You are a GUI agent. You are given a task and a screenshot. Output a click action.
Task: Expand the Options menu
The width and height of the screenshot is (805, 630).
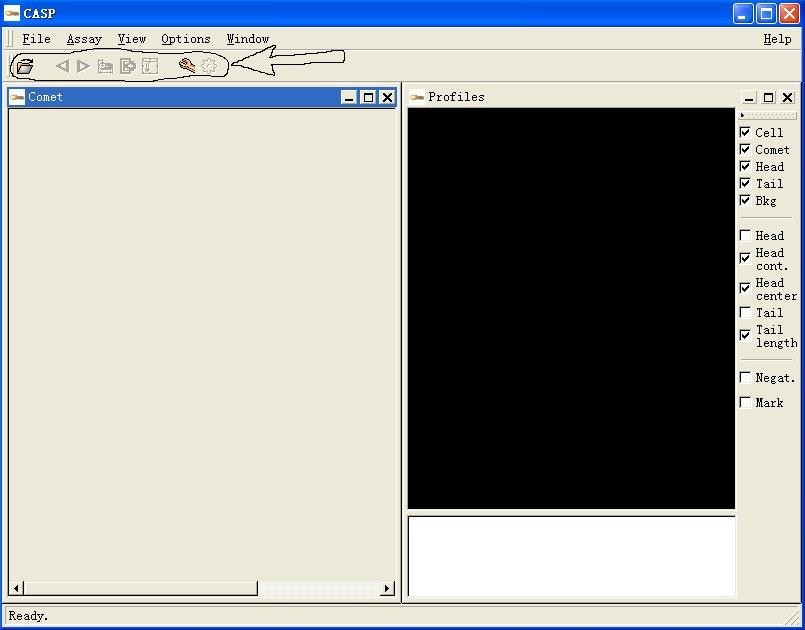click(x=186, y=39)
